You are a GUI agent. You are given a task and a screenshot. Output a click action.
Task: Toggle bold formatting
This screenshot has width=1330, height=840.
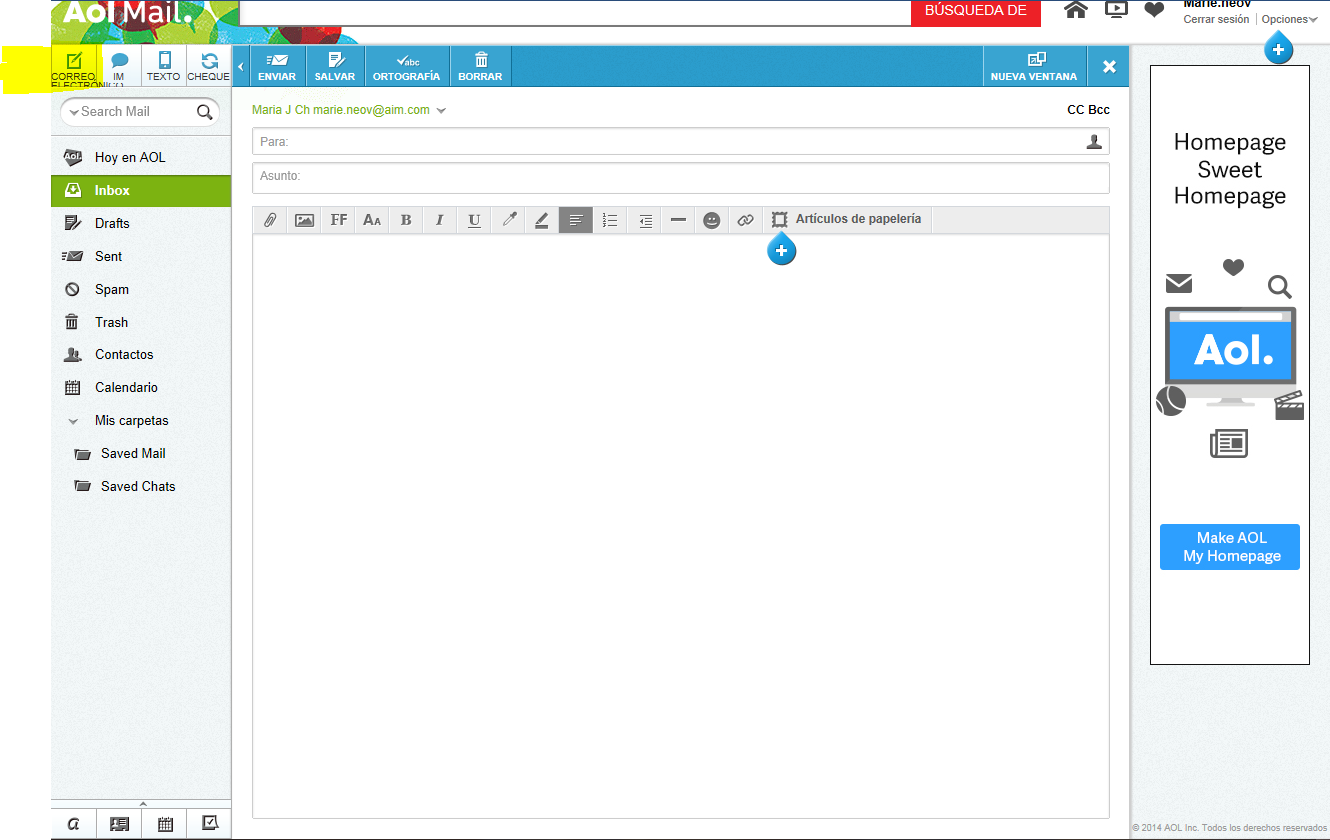pos(406,220)
